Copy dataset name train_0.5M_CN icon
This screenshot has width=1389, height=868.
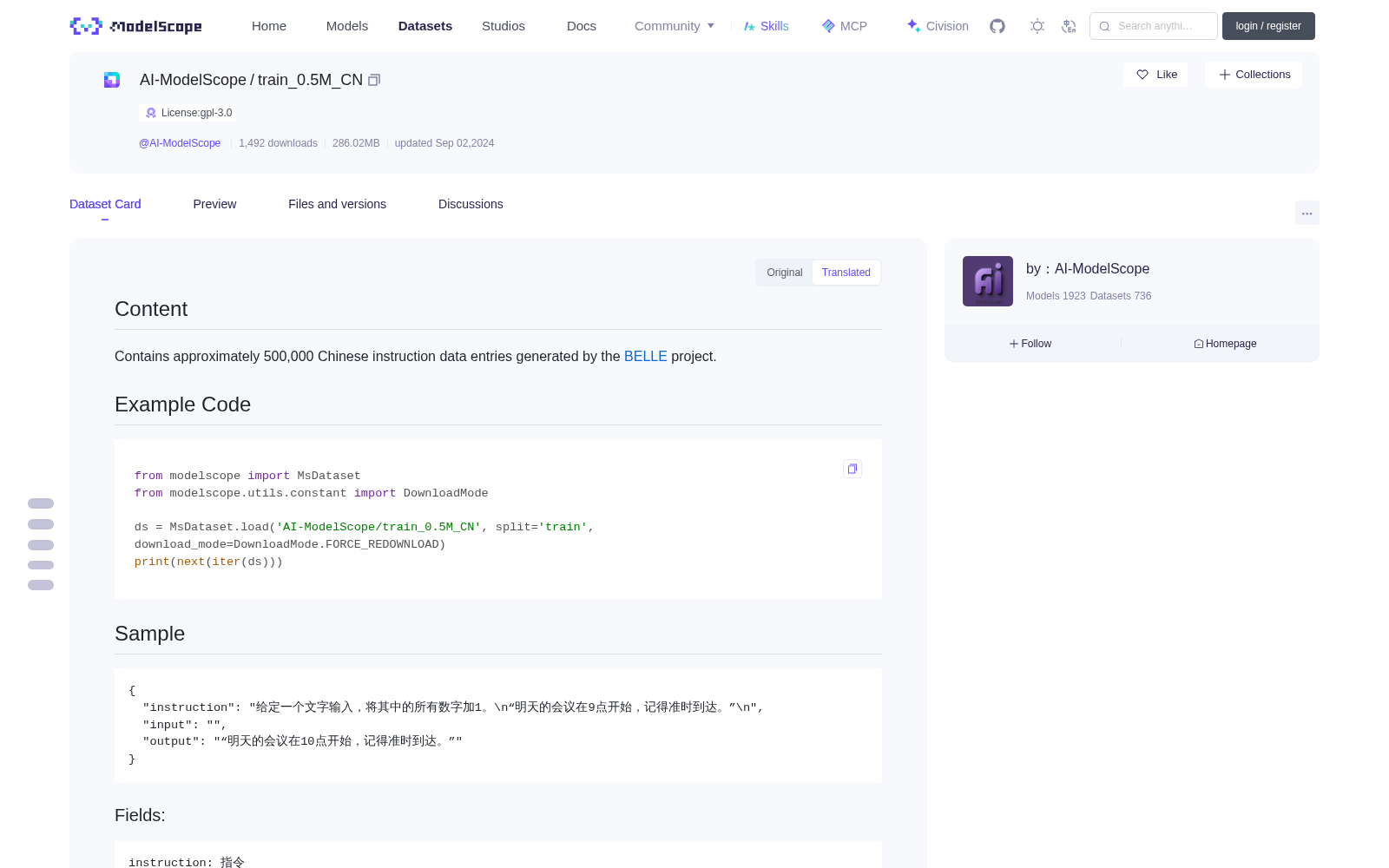pos(374,80)
